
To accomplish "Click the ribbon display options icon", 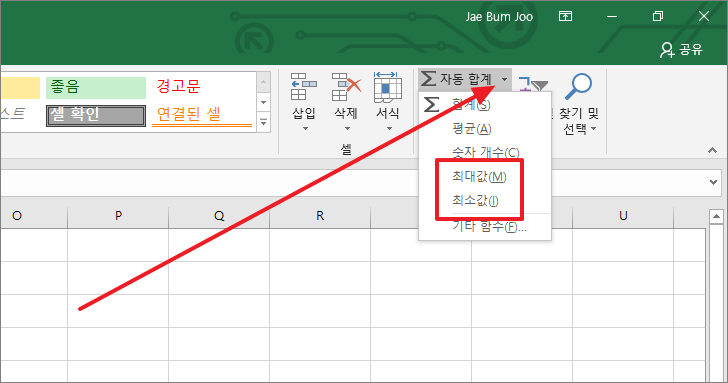I will [565, 16].
